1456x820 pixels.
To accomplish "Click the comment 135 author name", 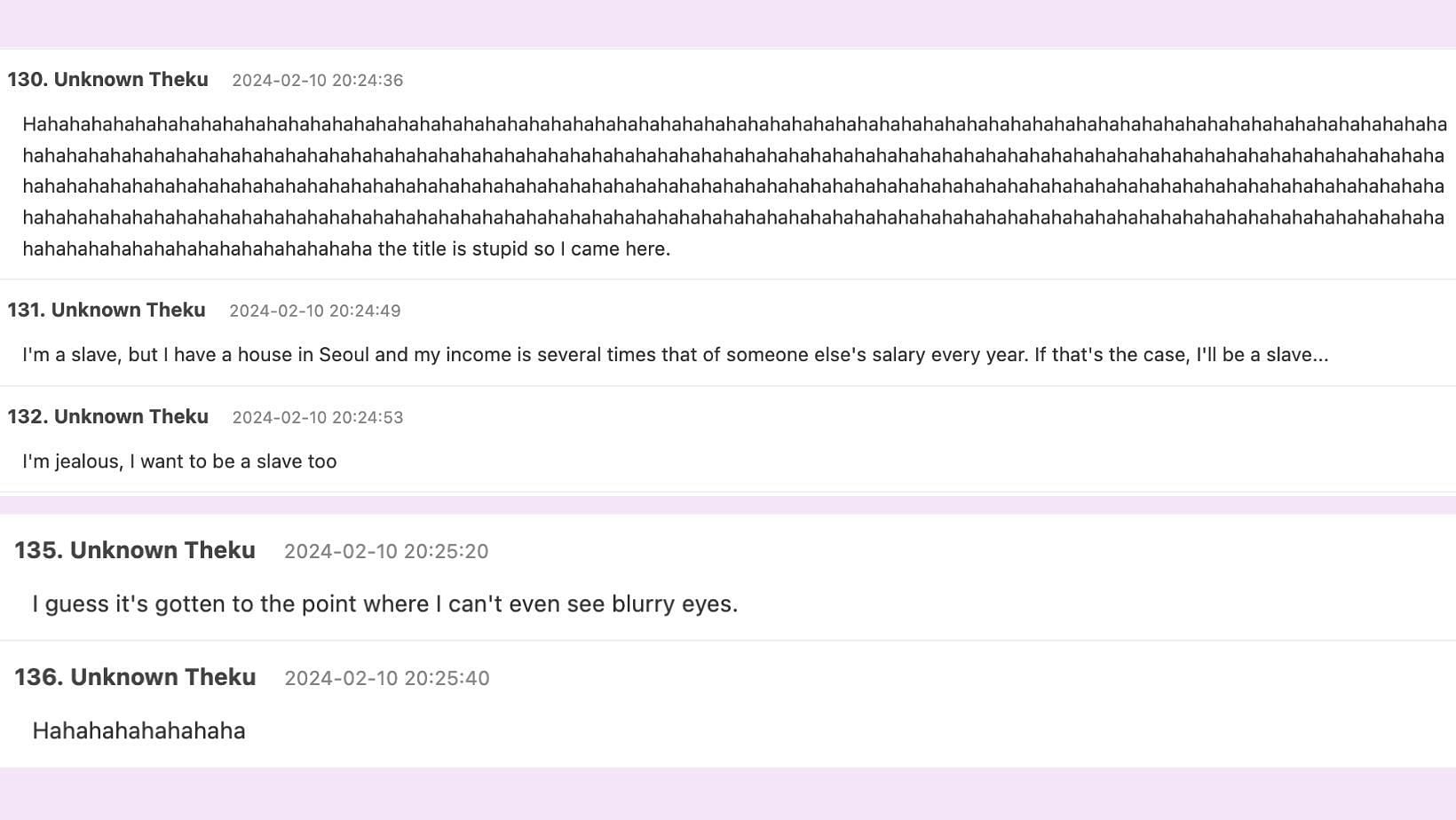I will click(x=162, y=550).
